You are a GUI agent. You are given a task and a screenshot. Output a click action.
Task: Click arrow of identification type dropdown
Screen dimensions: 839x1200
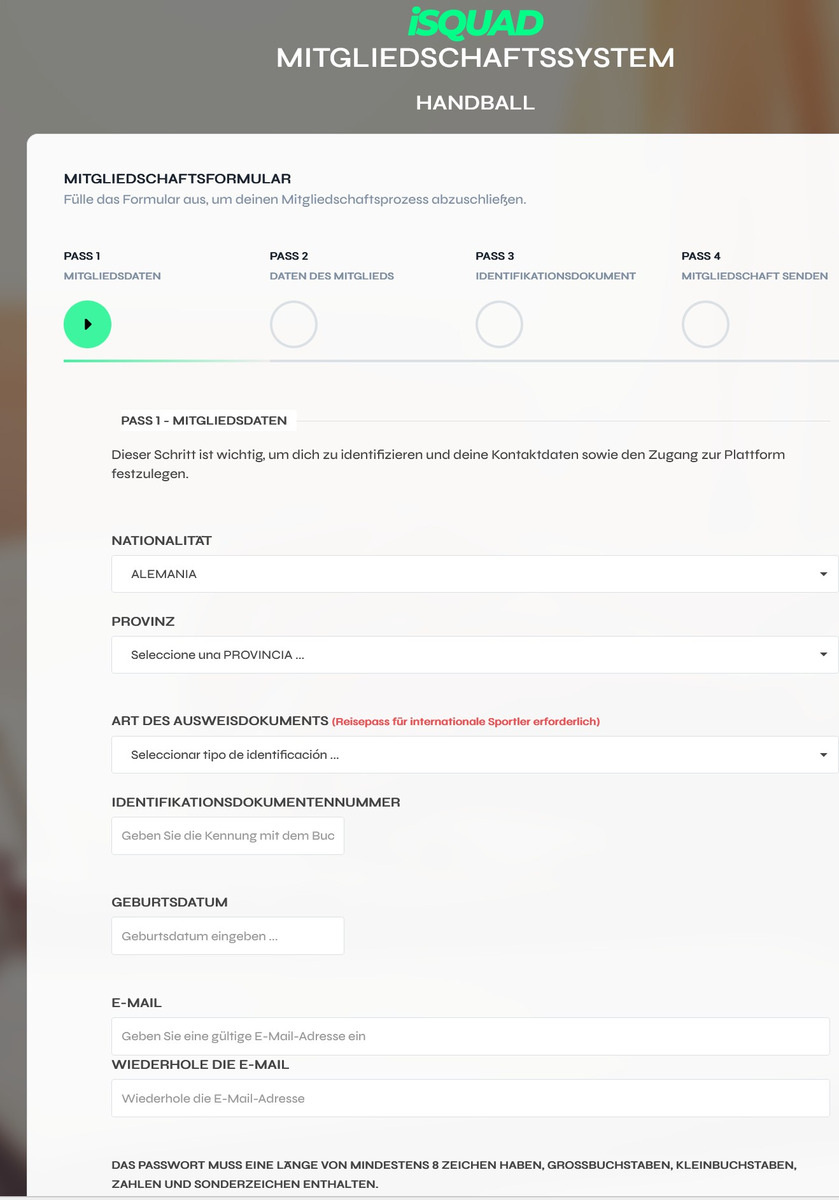(822, 755)
